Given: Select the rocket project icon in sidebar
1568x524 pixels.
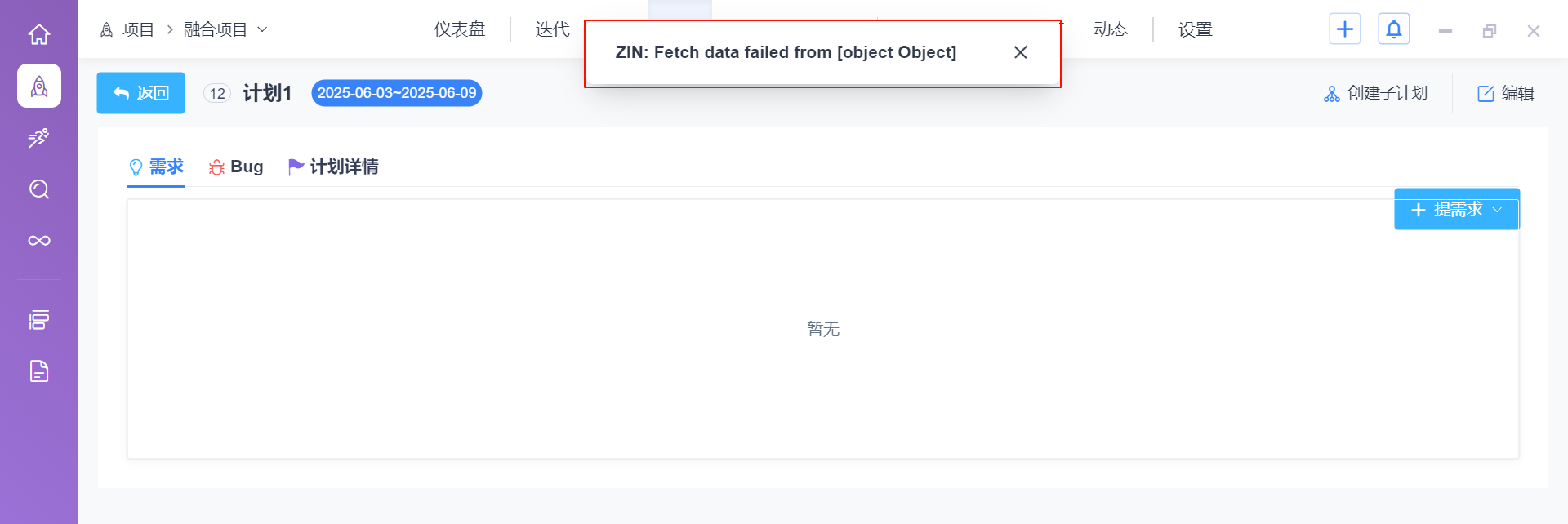Looking at the screenshot, I should tap(39, 86).
